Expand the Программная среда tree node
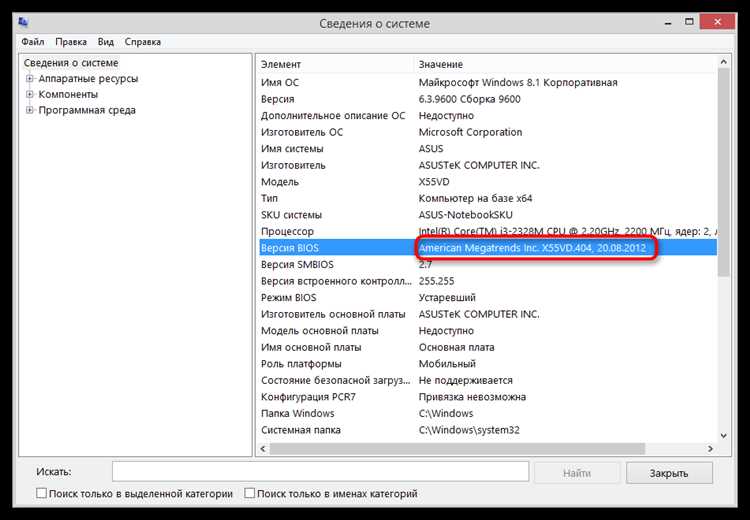Screen dimensions: 750x520 (30, 110)
